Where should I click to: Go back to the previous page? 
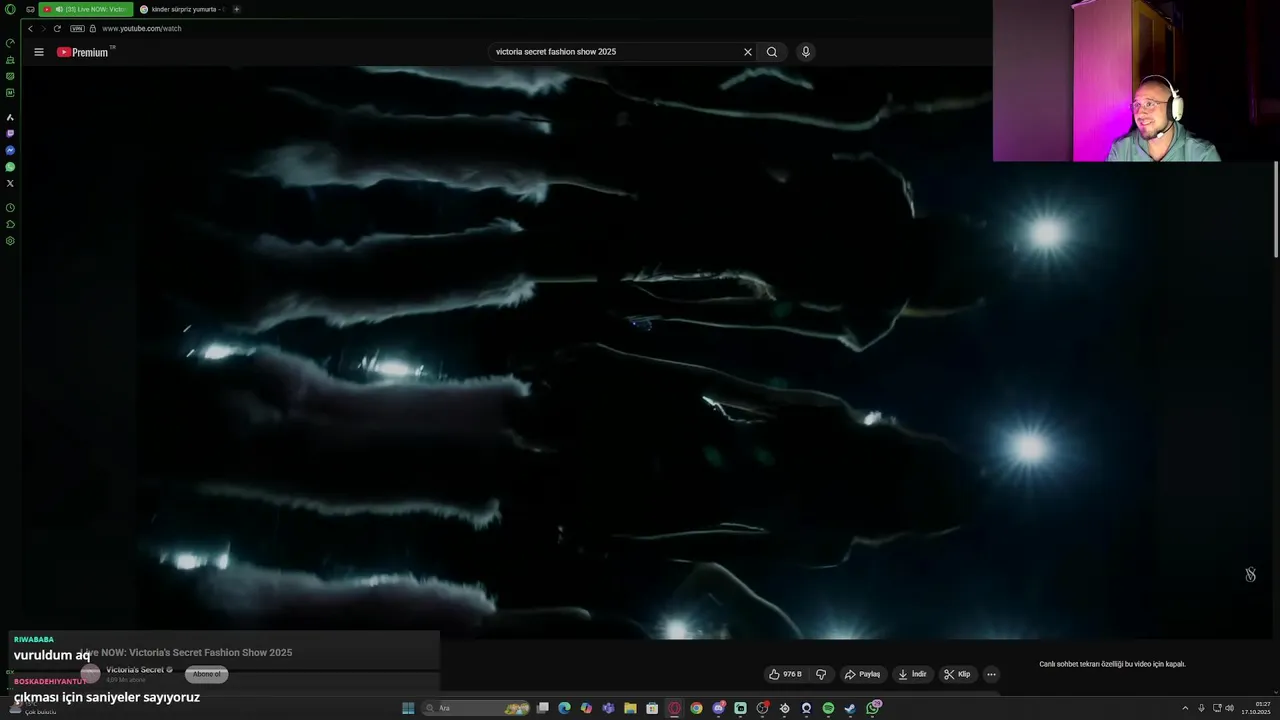(x=30, y=28)
